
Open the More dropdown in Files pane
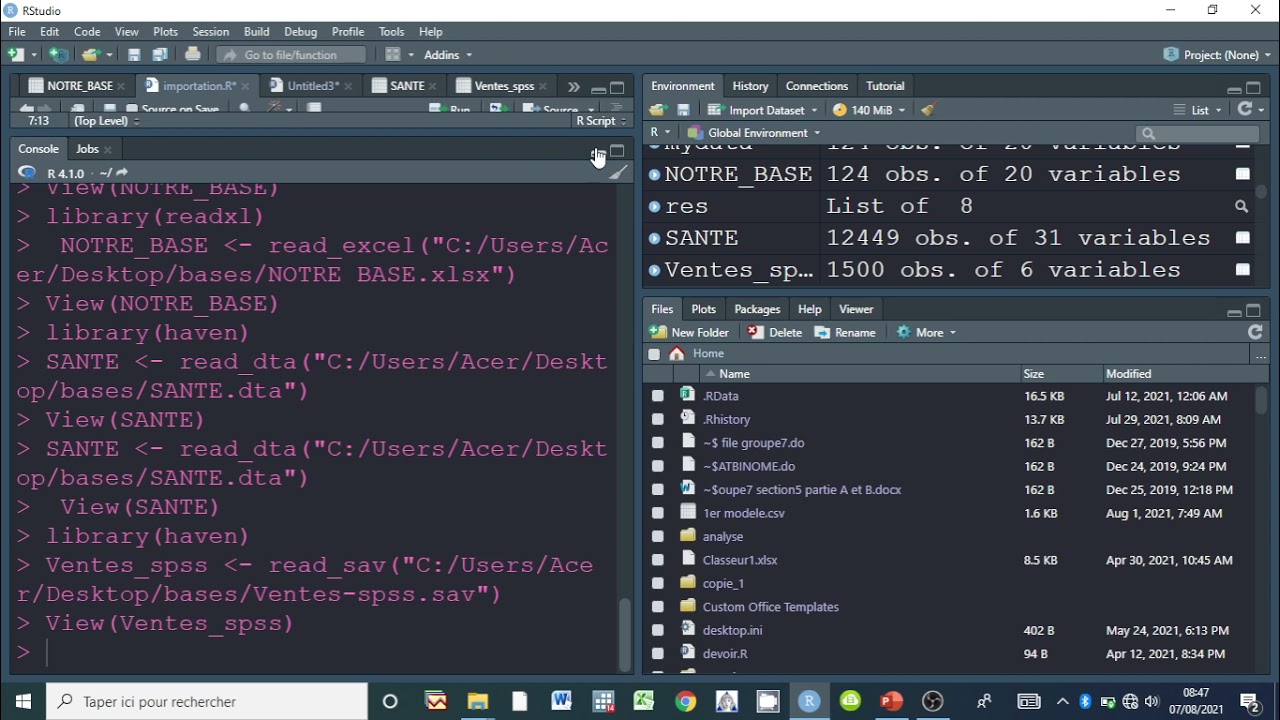[x=927, y=332]
